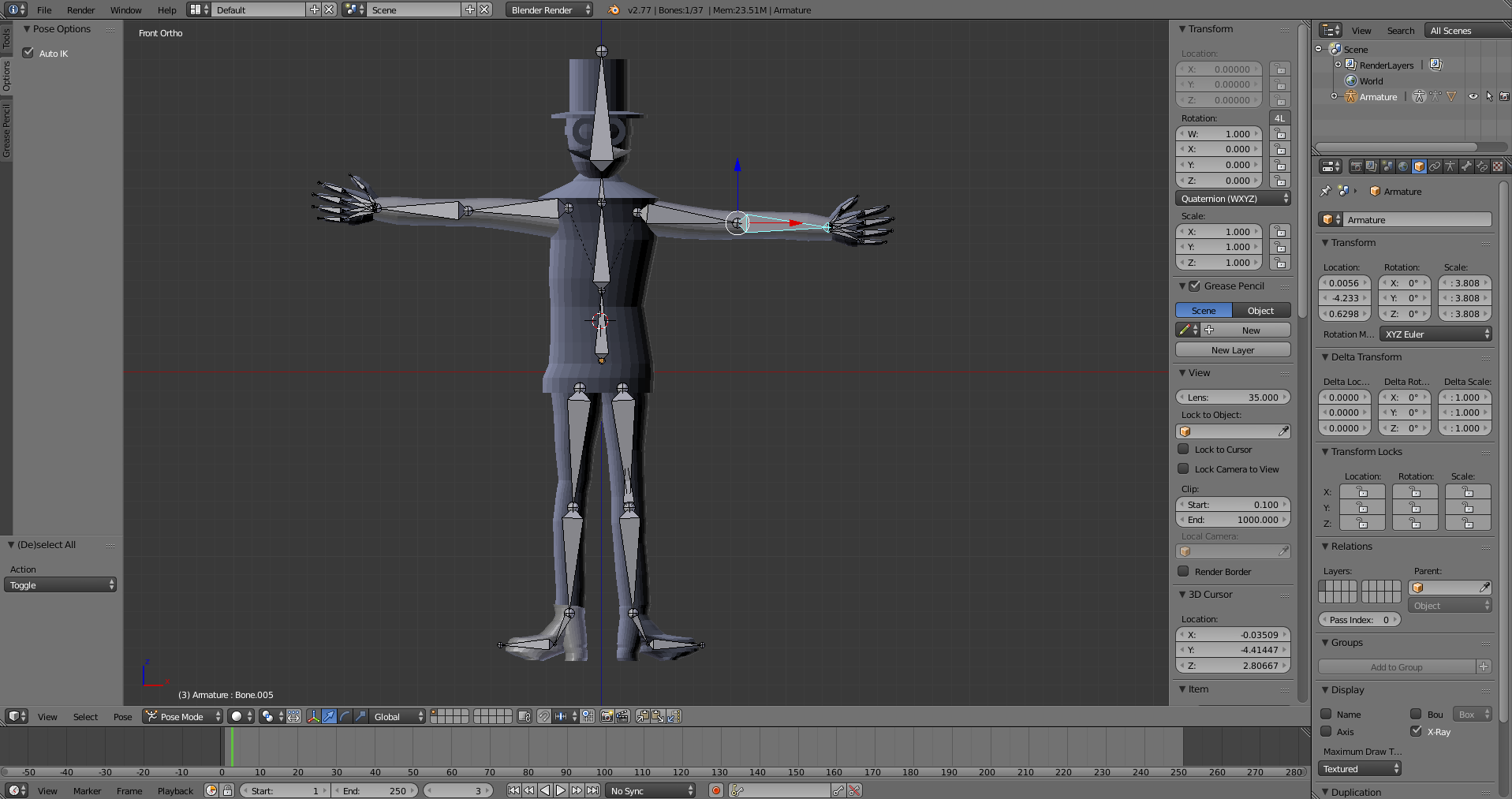
Task: Collapse the 3D Cursor panel
Action: pos(1182,594)
